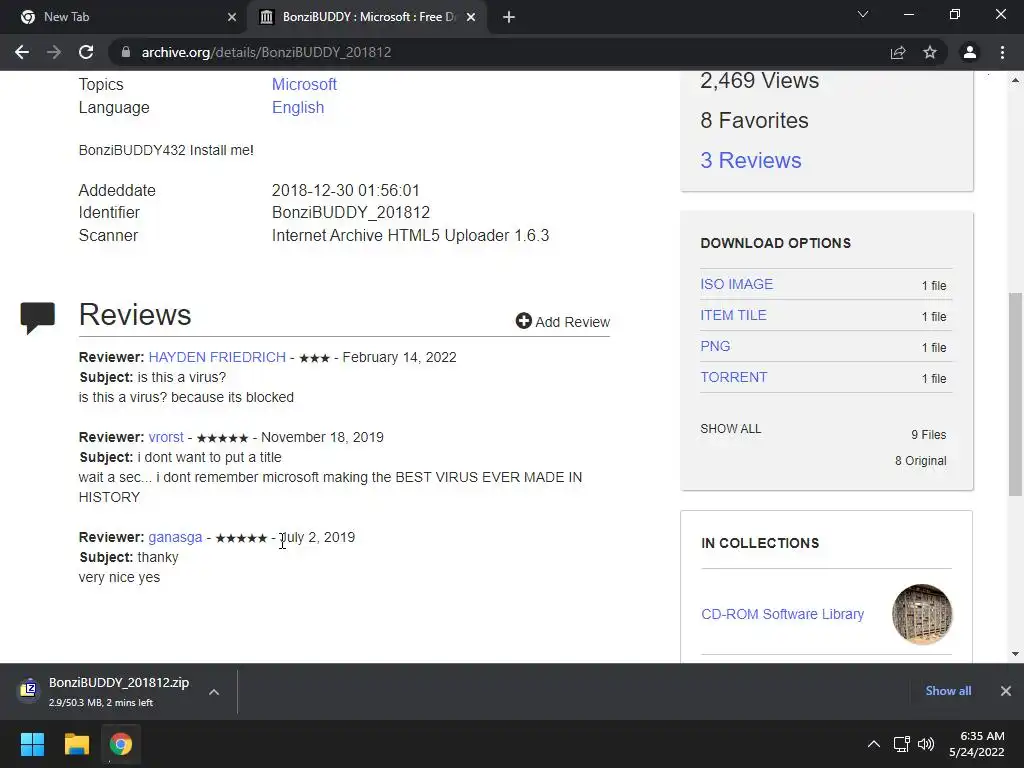1024x768 pixels.
Task: Click the lock icon in the address bar
Action: point(126,52)
